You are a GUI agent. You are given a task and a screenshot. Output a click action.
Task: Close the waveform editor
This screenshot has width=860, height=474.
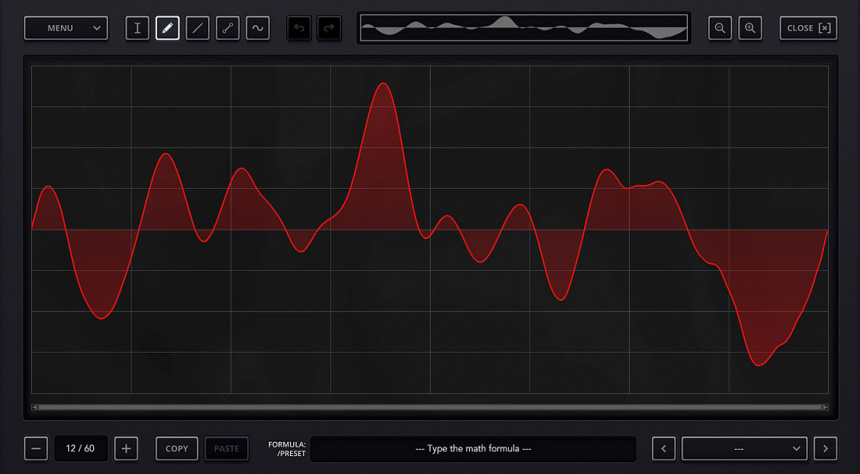pos(808,28)
